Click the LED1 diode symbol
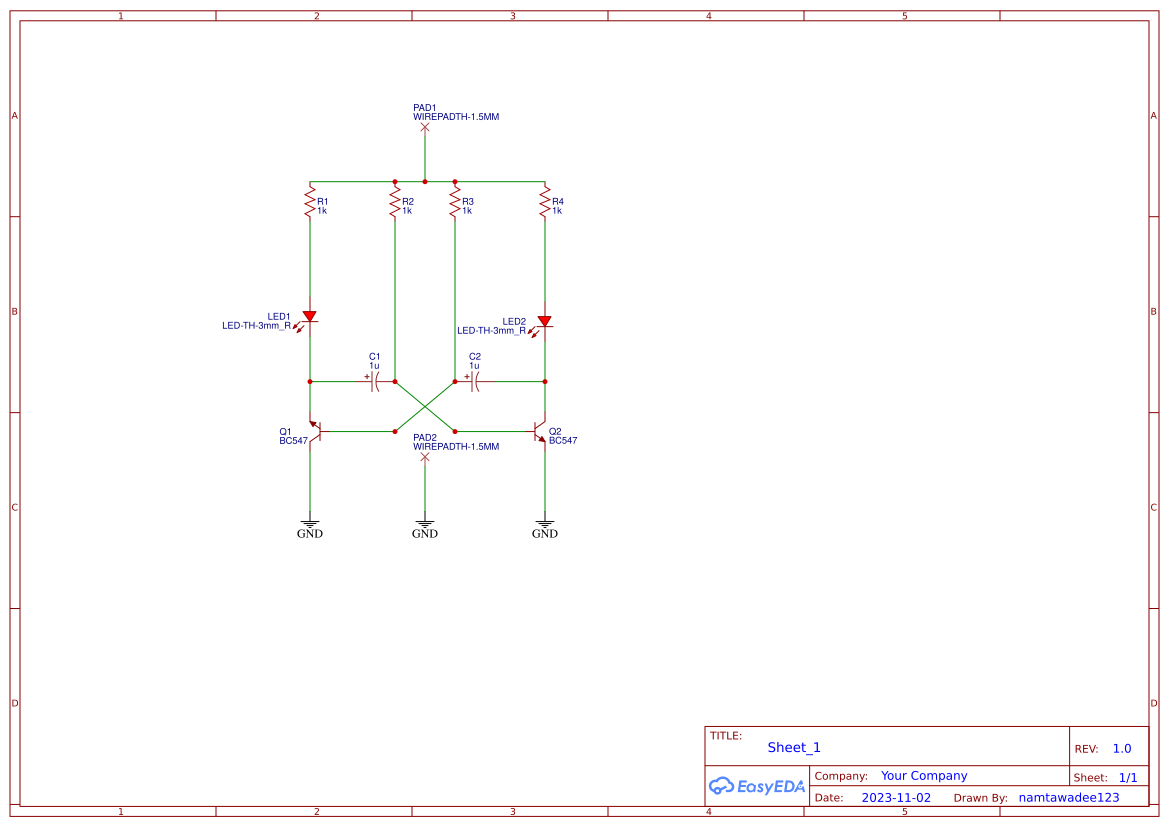 click(x=310, y=316)
